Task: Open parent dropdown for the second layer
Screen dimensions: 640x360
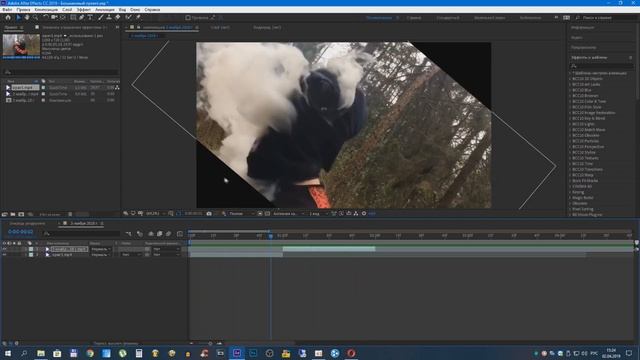Action: click(x=166, y=255)
